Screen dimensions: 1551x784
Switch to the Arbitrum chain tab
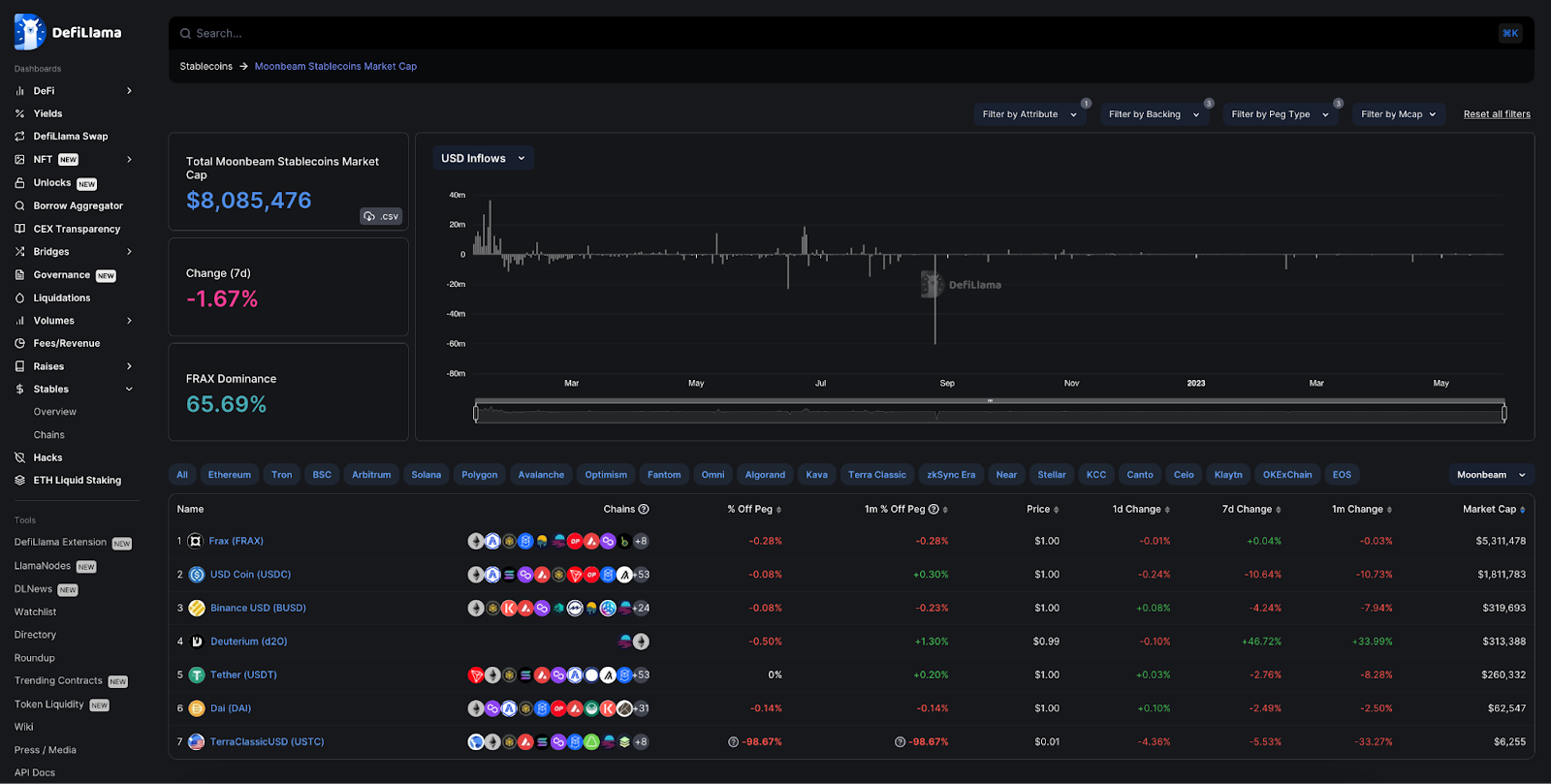point(371,475)
